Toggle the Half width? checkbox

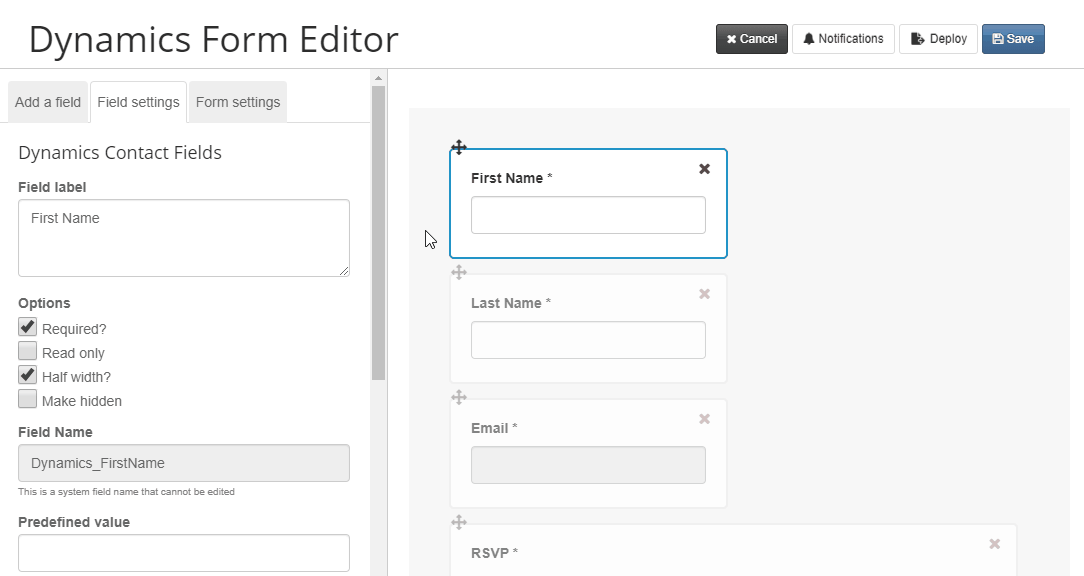pos(28,375)
